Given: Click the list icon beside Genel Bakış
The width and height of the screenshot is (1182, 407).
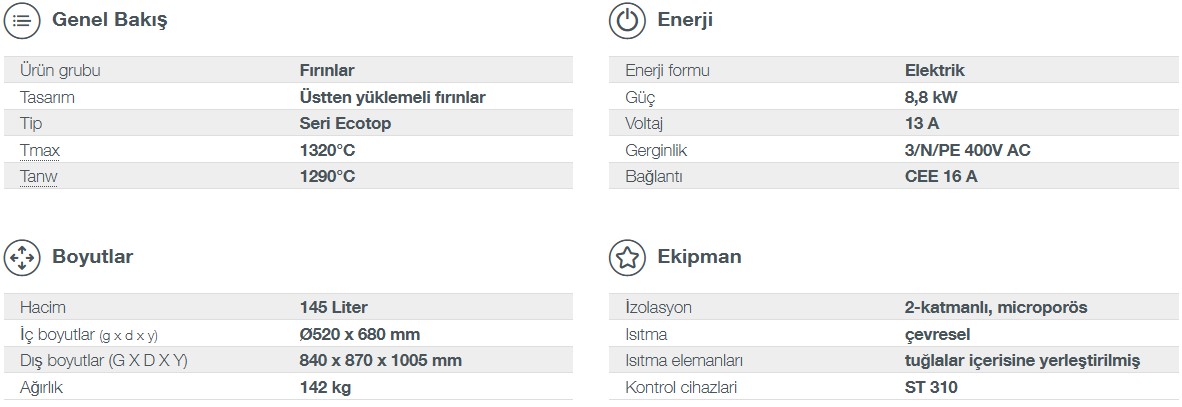Looking at the screenshot, I should (22, 21).
